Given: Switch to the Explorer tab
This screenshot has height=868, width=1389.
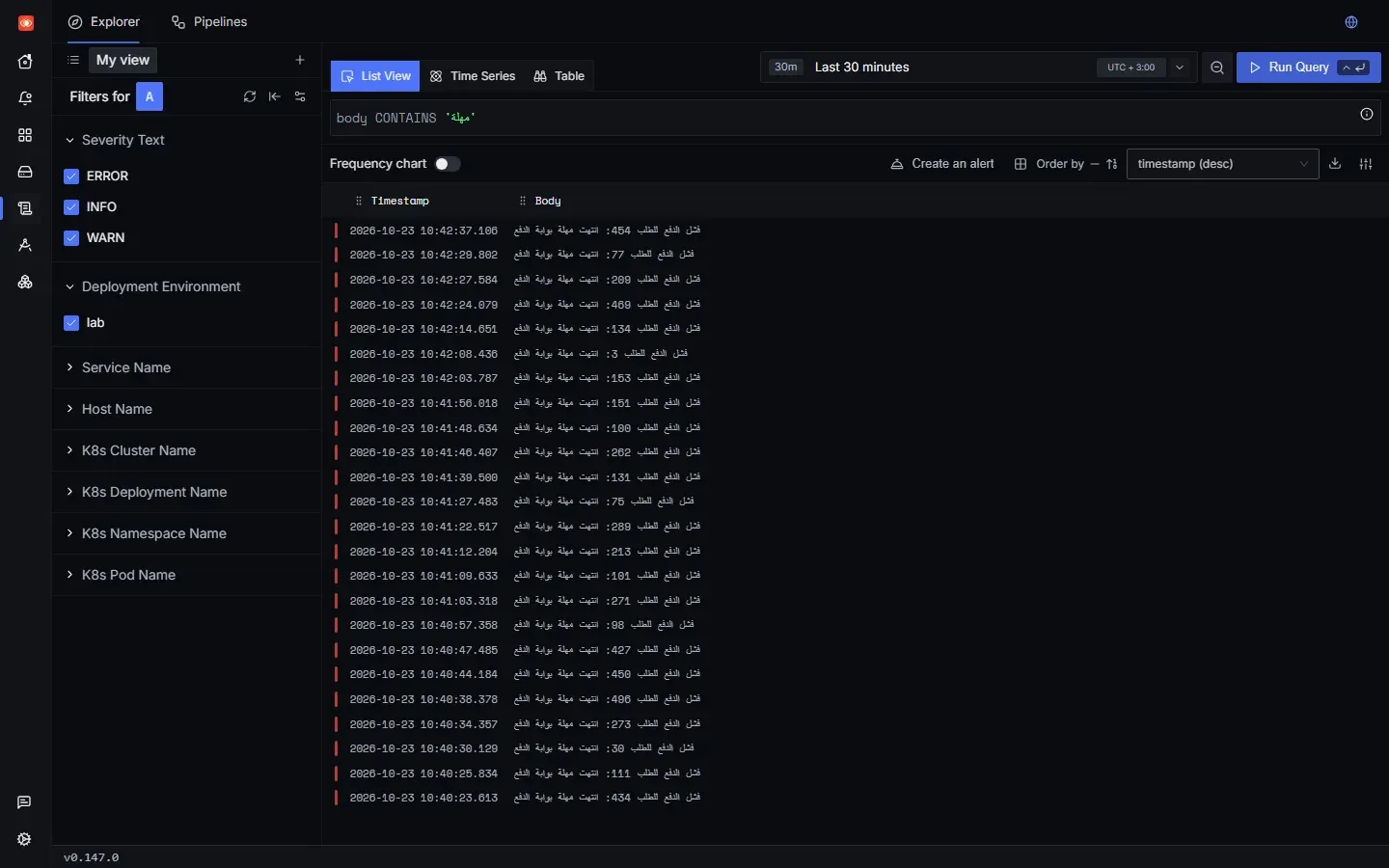Looking at the screenshot, I should point(104,22).
